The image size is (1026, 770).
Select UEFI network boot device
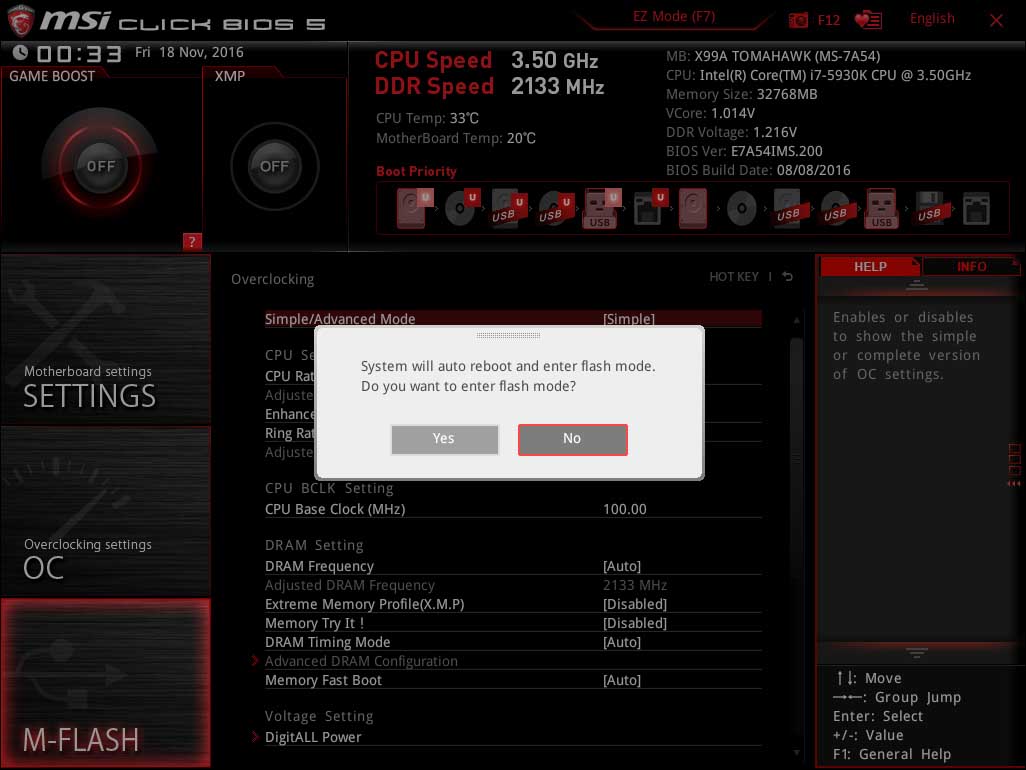tap(650, 208)
